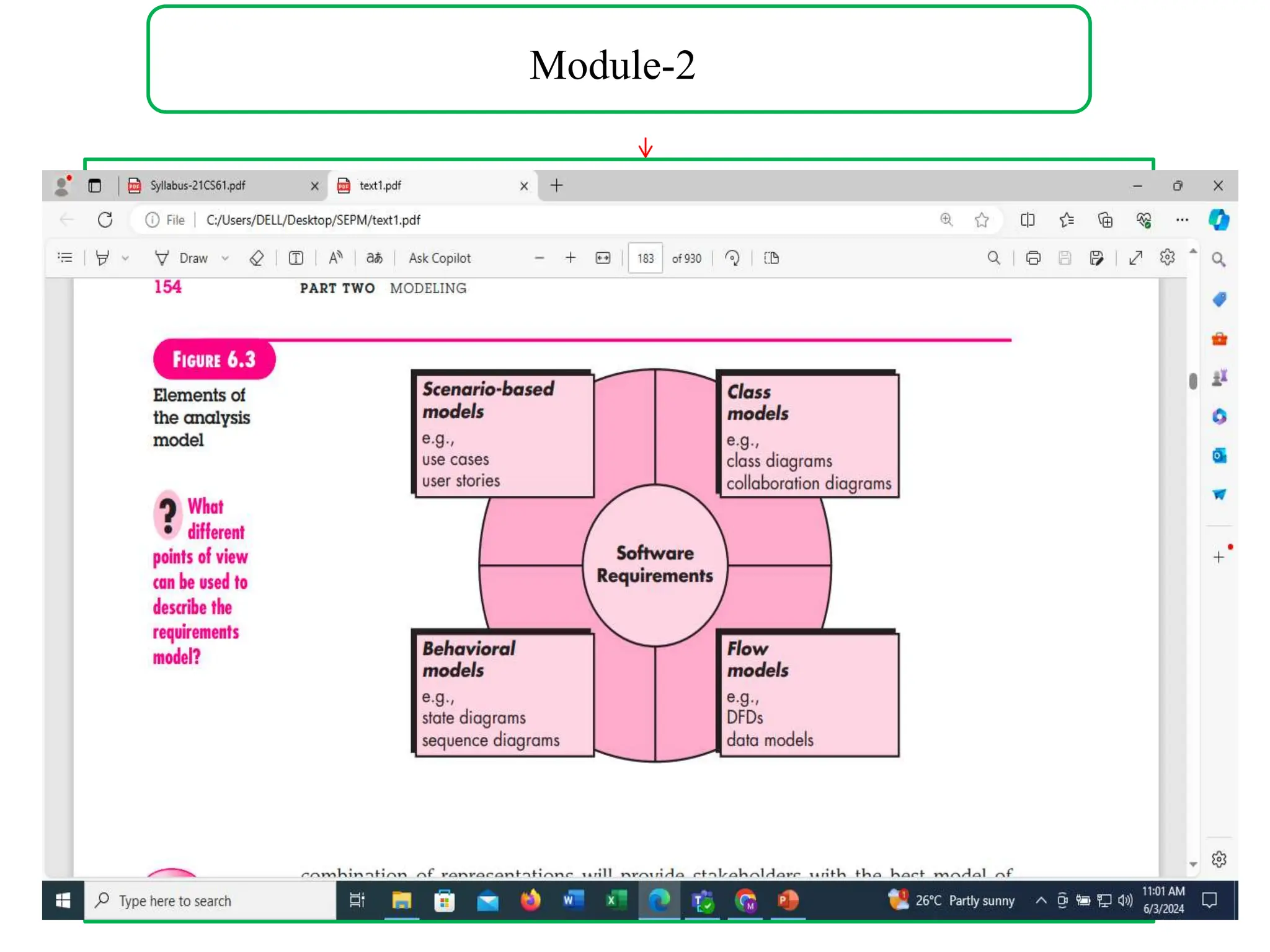
Task: Open the Copilot sidebar icon
Action: pos(1219,220)
